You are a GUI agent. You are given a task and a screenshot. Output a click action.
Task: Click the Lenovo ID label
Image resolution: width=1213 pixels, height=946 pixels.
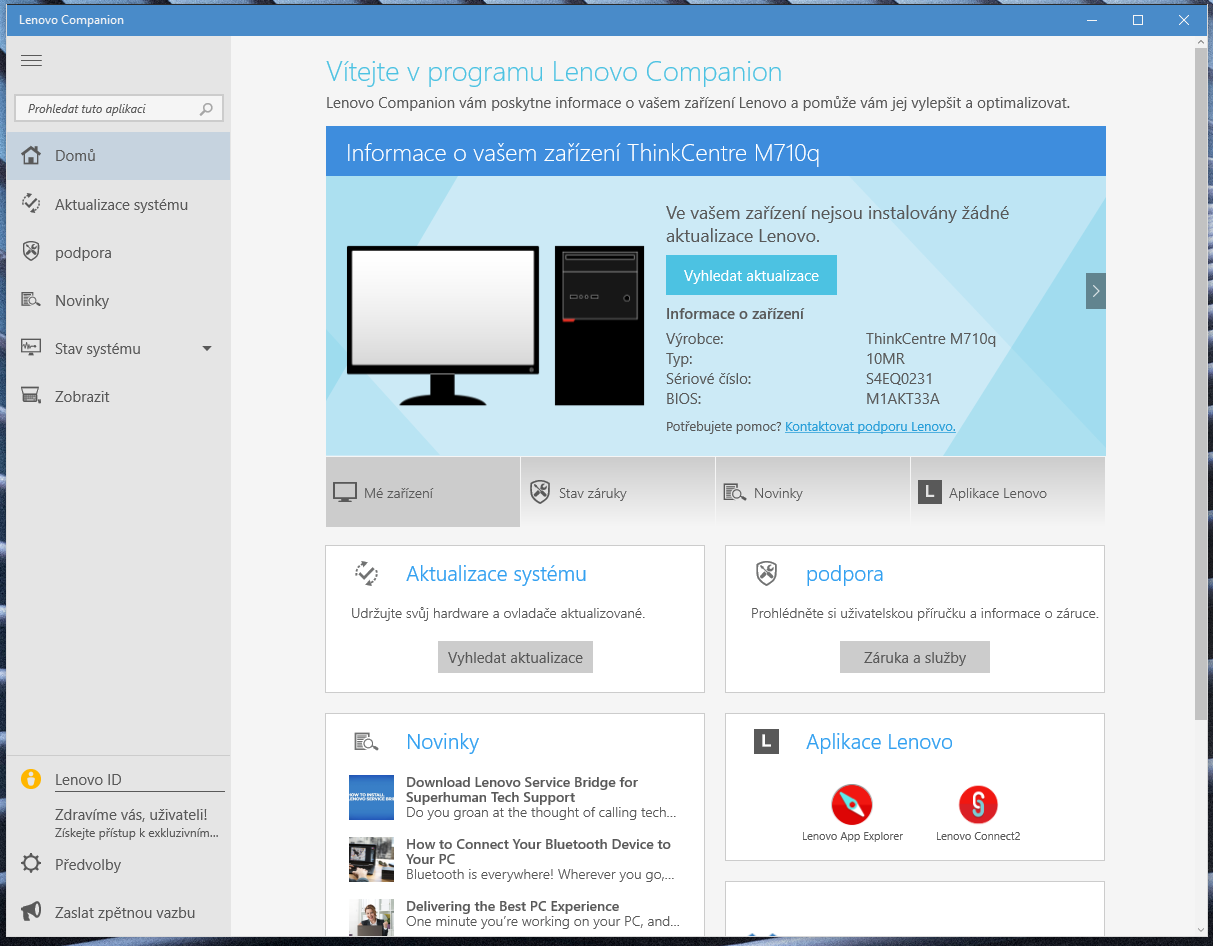88,780
